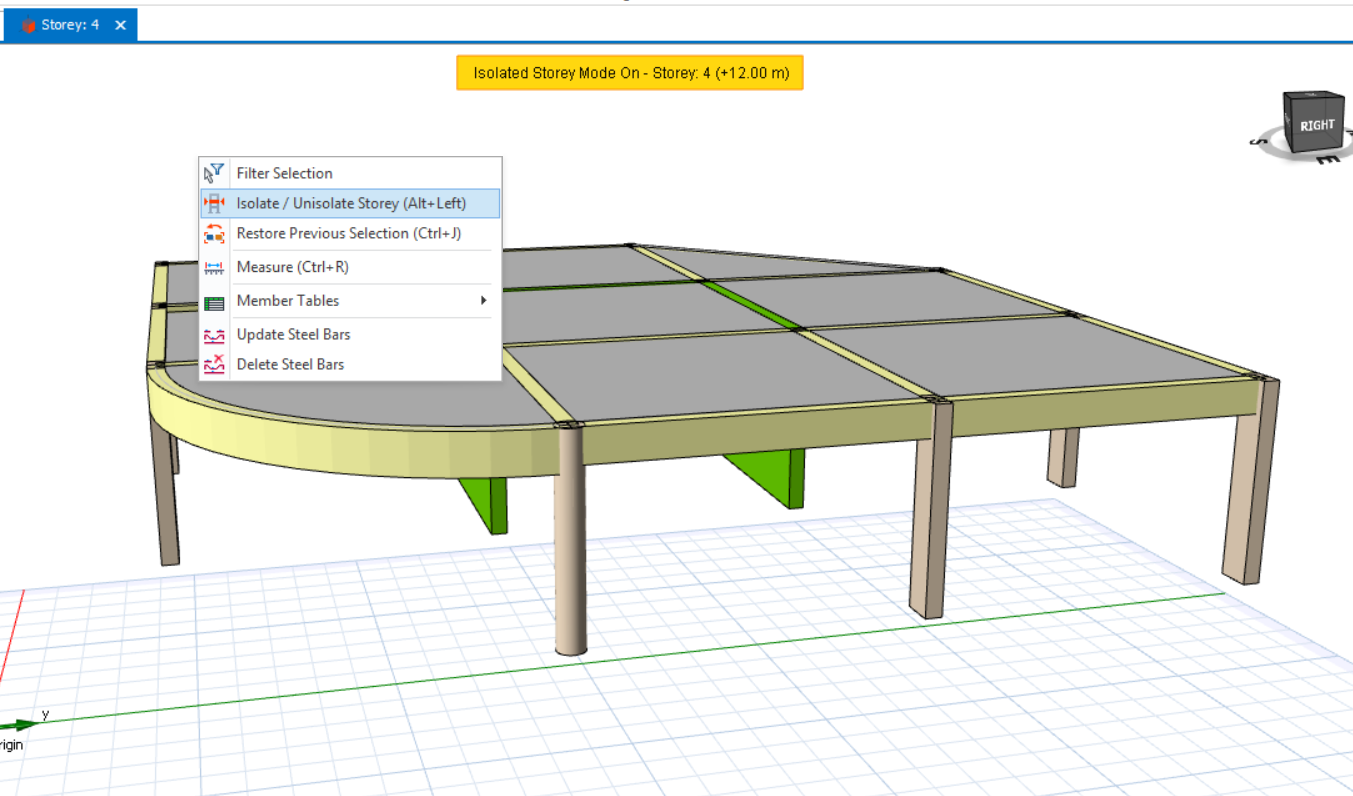Close the Storey: 4 tab
The height and width of the screenshot is (796, 1353).
pyautogui.click(x=120, y=25)
